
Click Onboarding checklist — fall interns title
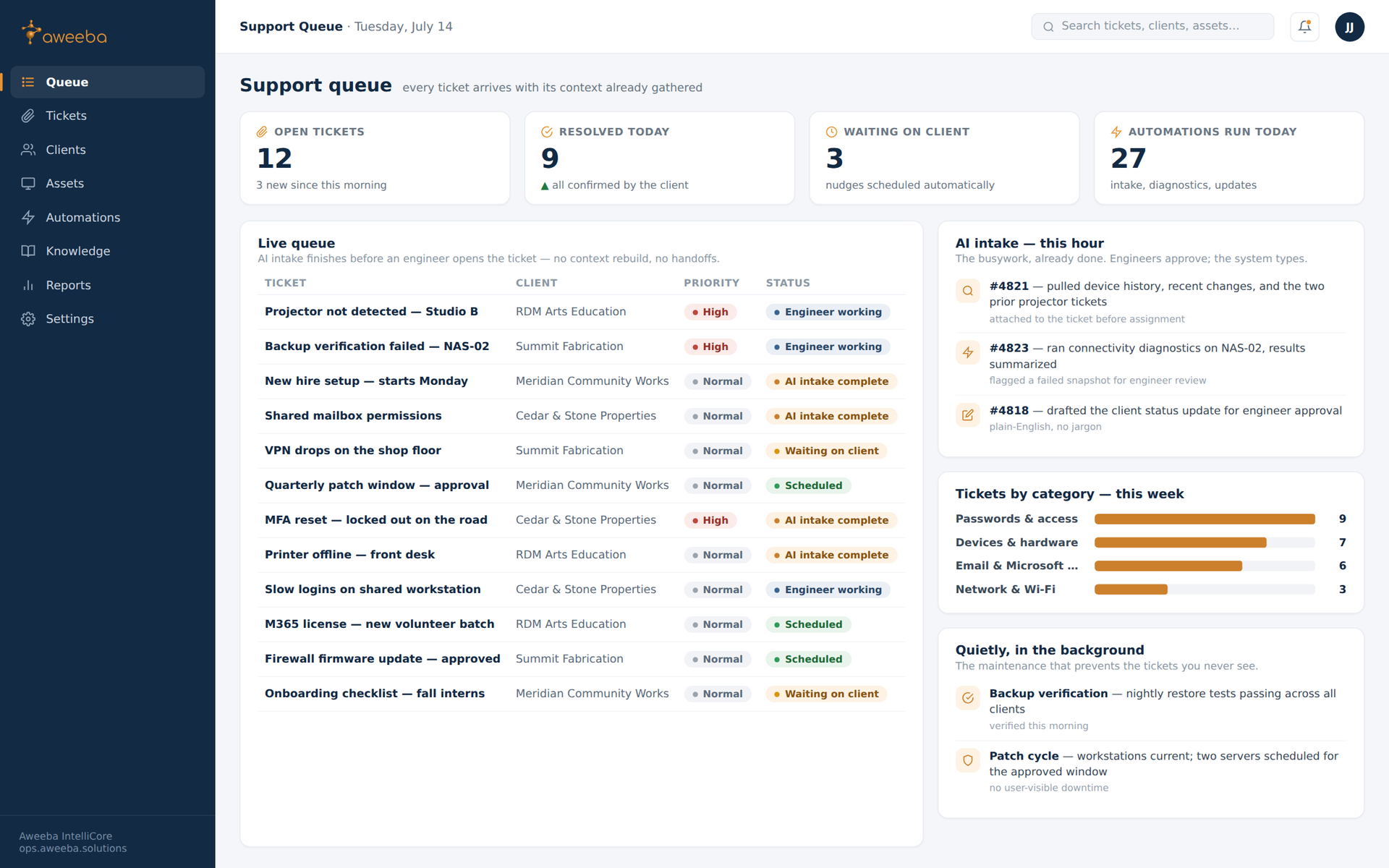click(x=375, y=694)
